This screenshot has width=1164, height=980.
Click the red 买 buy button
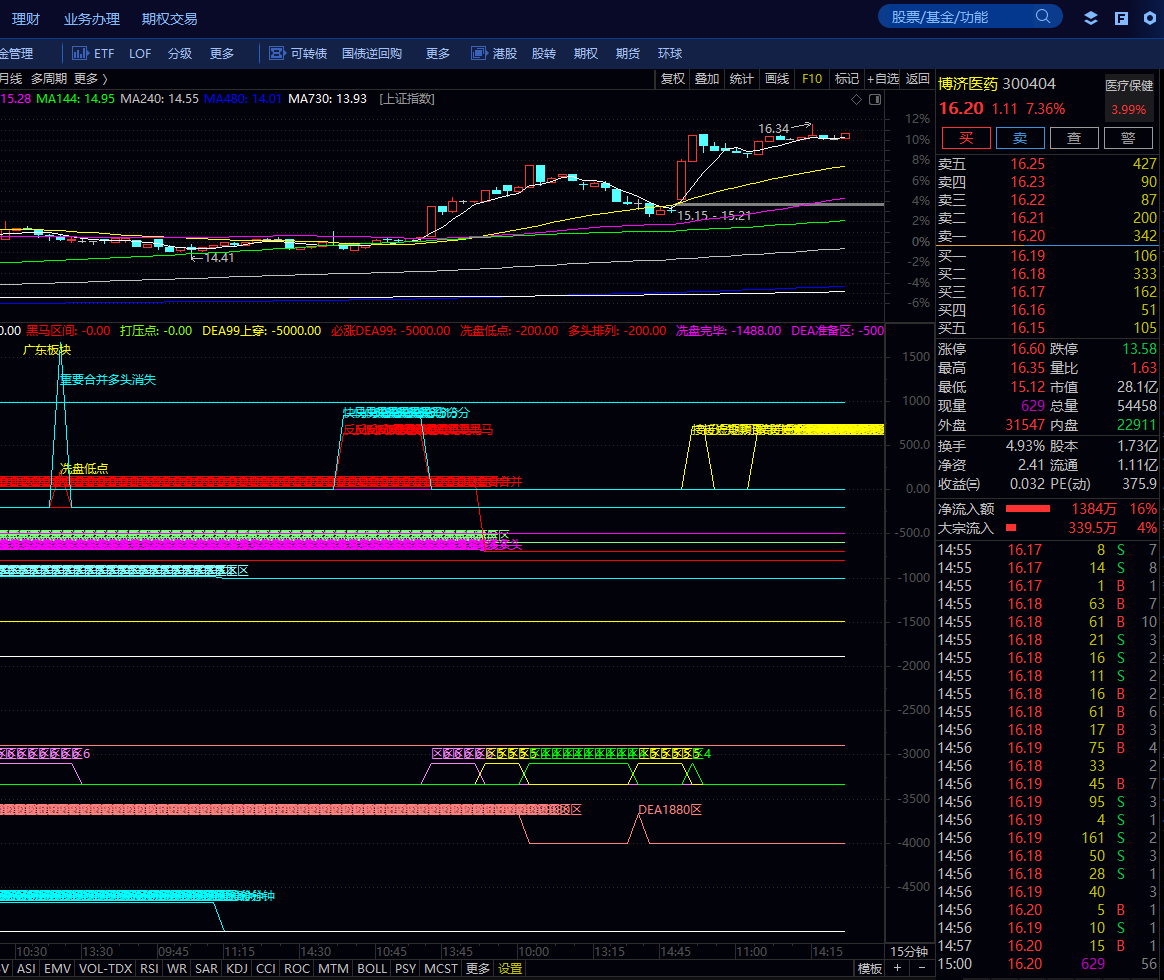click(966, 138)
